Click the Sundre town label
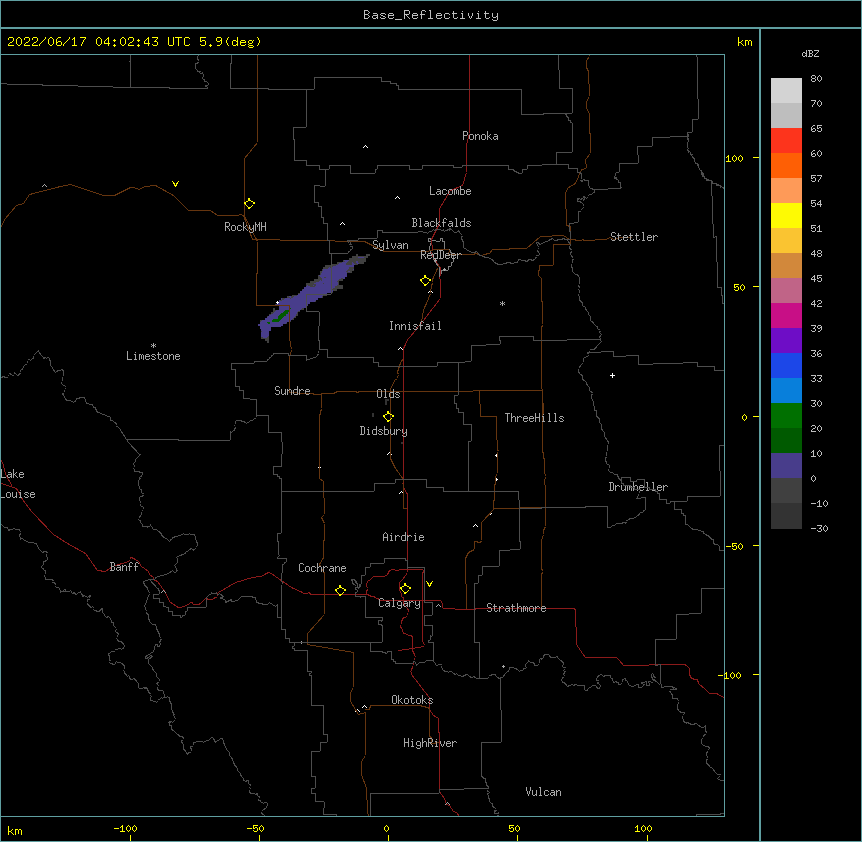862x842 pixels. pyautogui.click(x=292, y=391)
